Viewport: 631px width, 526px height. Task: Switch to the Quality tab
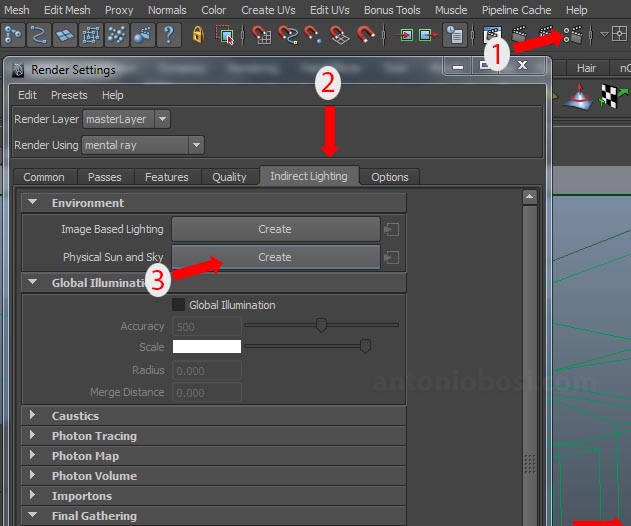coord(229,177)
